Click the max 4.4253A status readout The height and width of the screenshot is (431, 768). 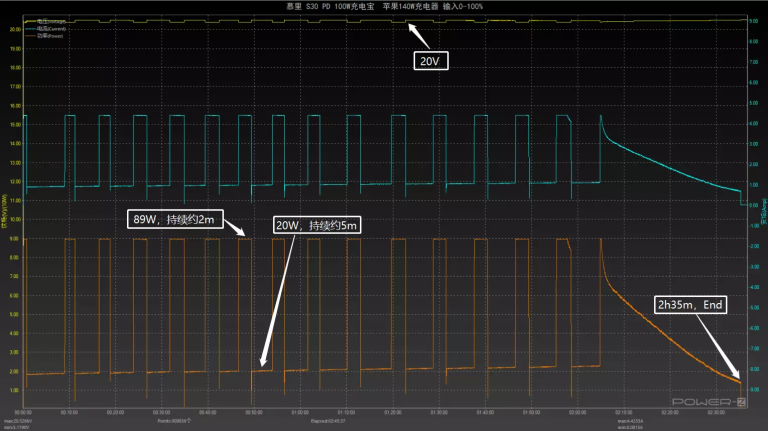click(x=630, y=421)
